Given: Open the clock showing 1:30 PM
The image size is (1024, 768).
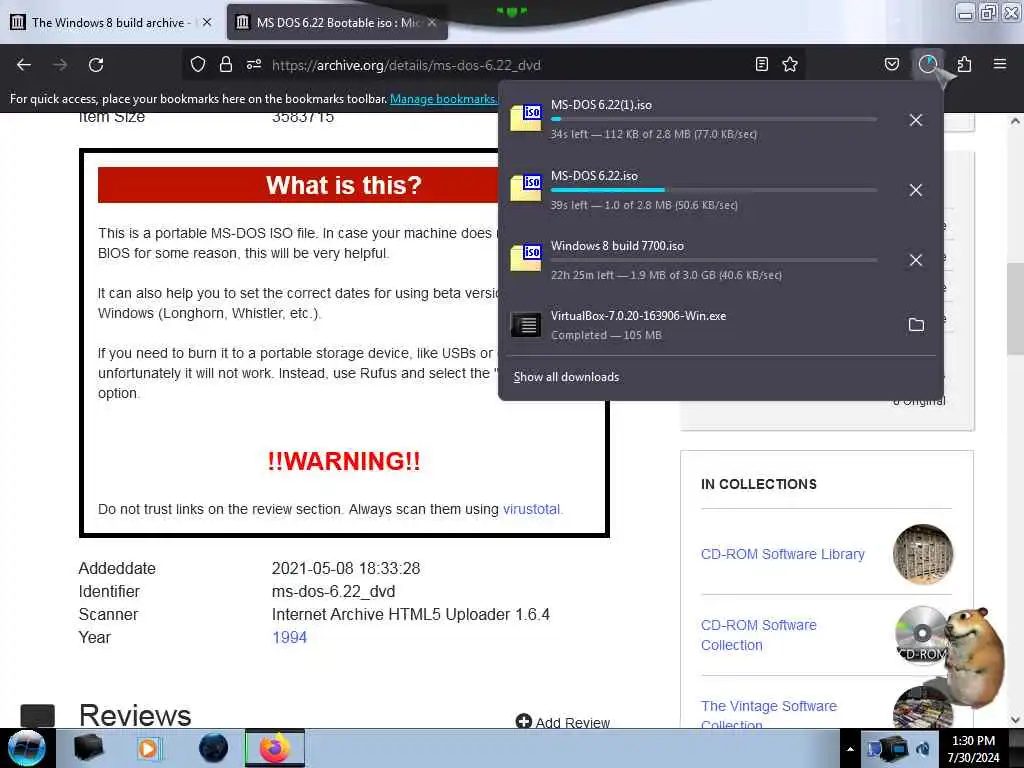Looking at the screenshot, I should [973, 749].
